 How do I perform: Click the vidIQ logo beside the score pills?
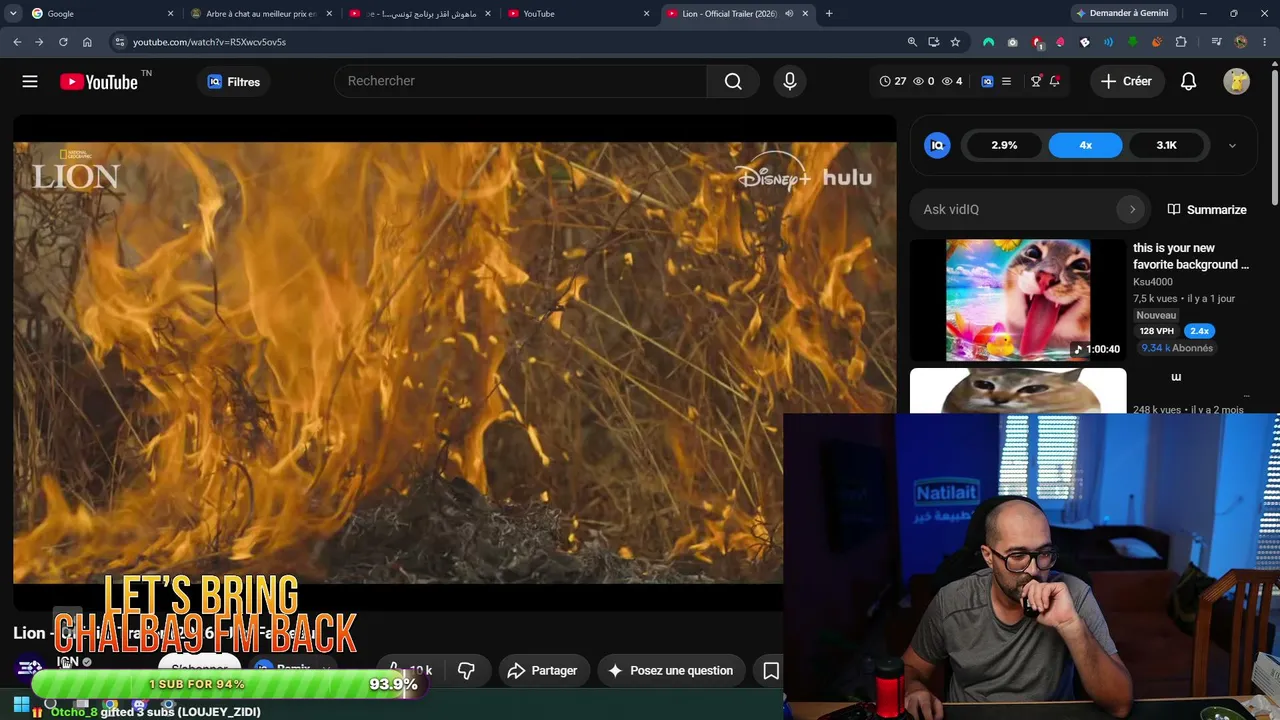click(x=937, y=145)
